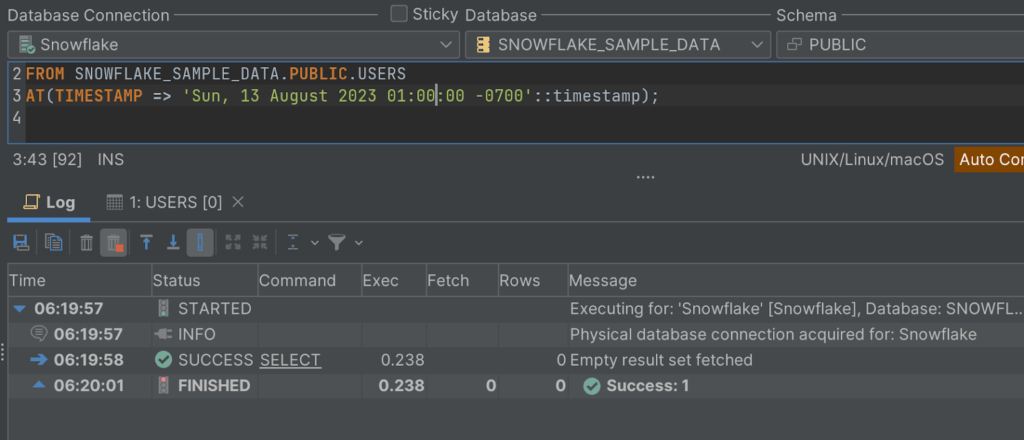Click the 3:43 [92] cursor position
Image resolution: width=1024 pixels, height=440 pixels.
pyautogui.click(x=47, y=160)
